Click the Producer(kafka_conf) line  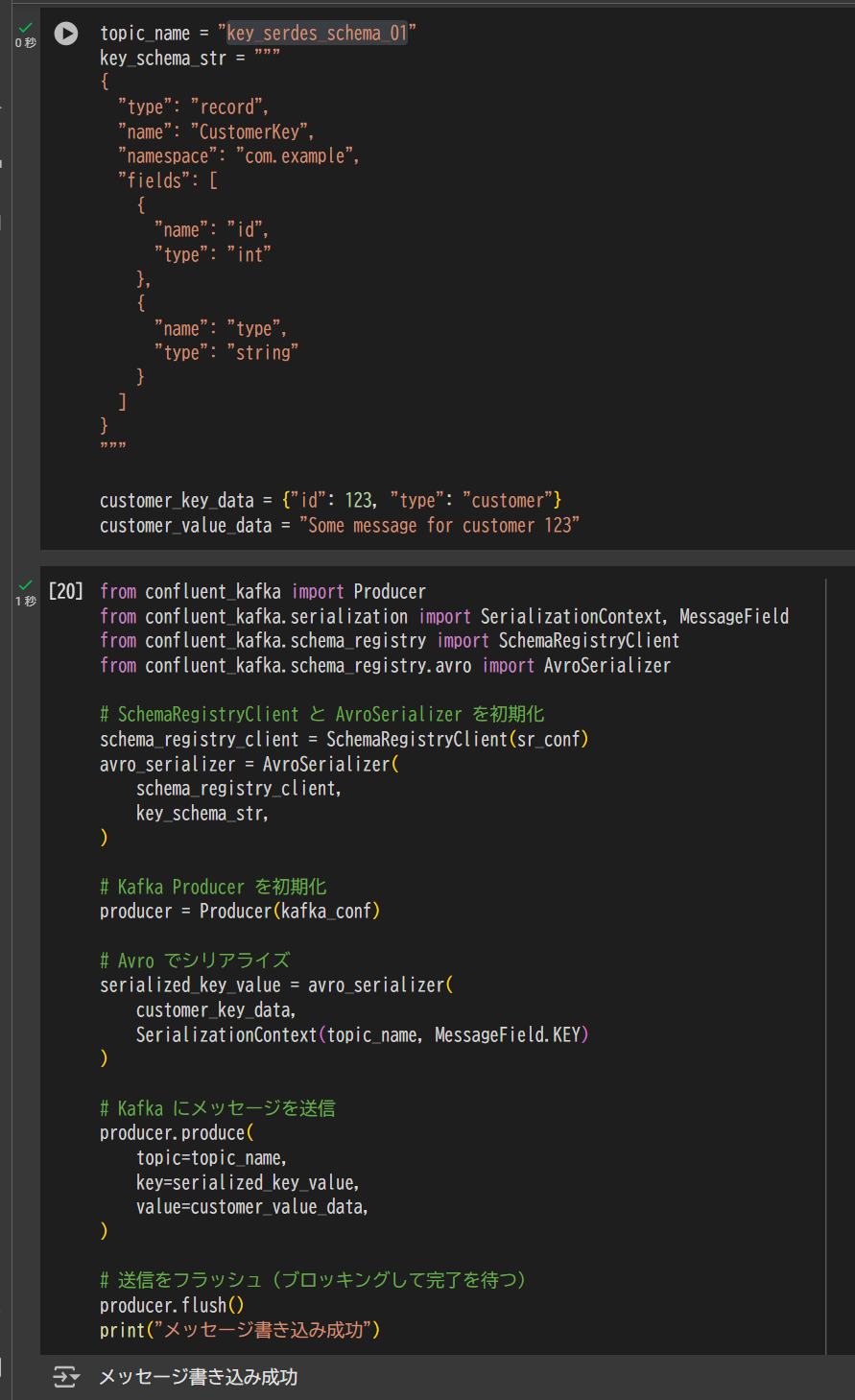(240, 911)
